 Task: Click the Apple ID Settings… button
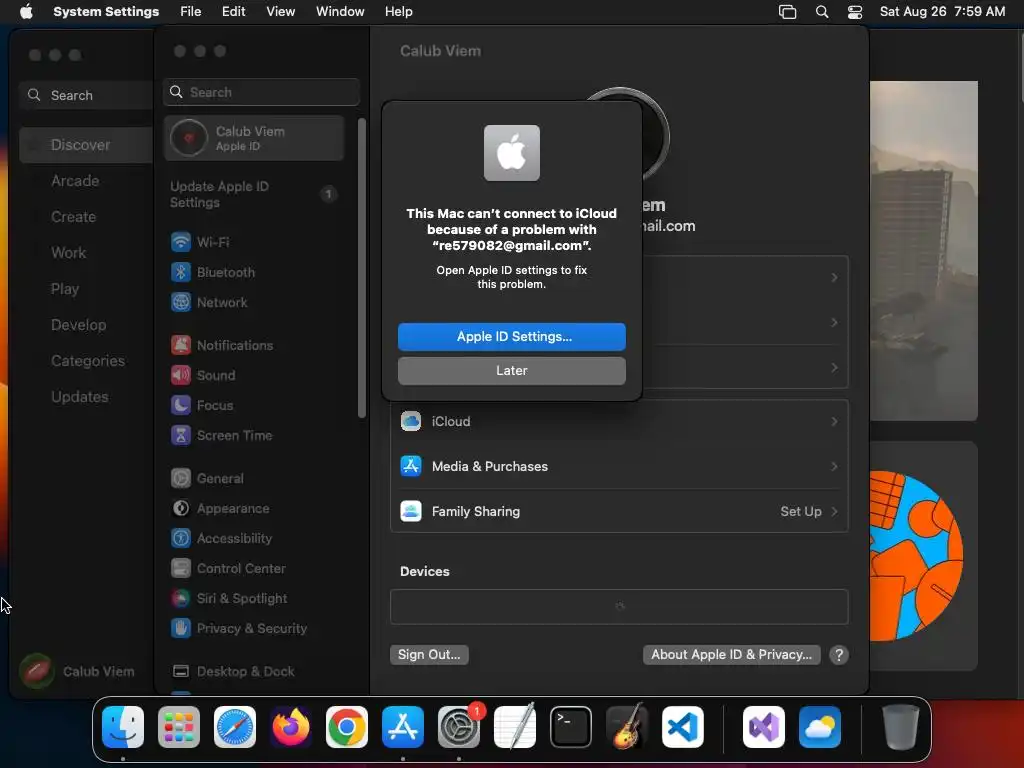click(511, 336)
